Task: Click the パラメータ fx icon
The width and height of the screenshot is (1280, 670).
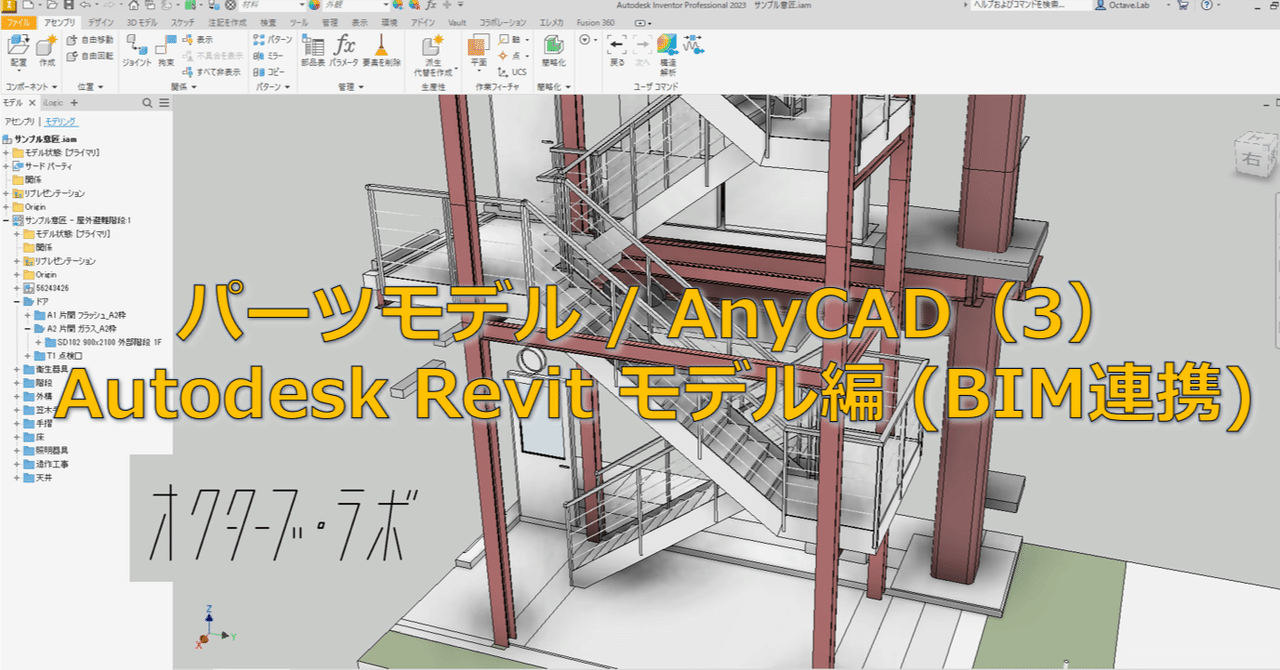Action: coord(345,45)
